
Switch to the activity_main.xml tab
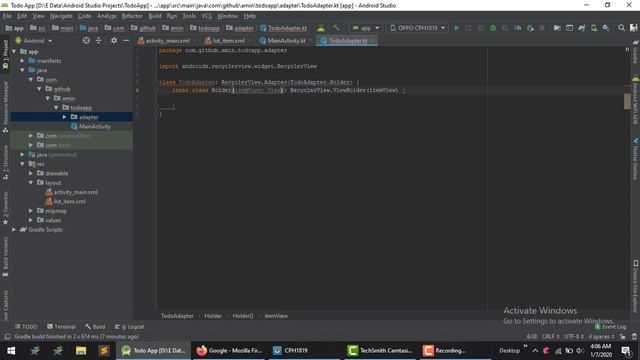click(164, 41)
